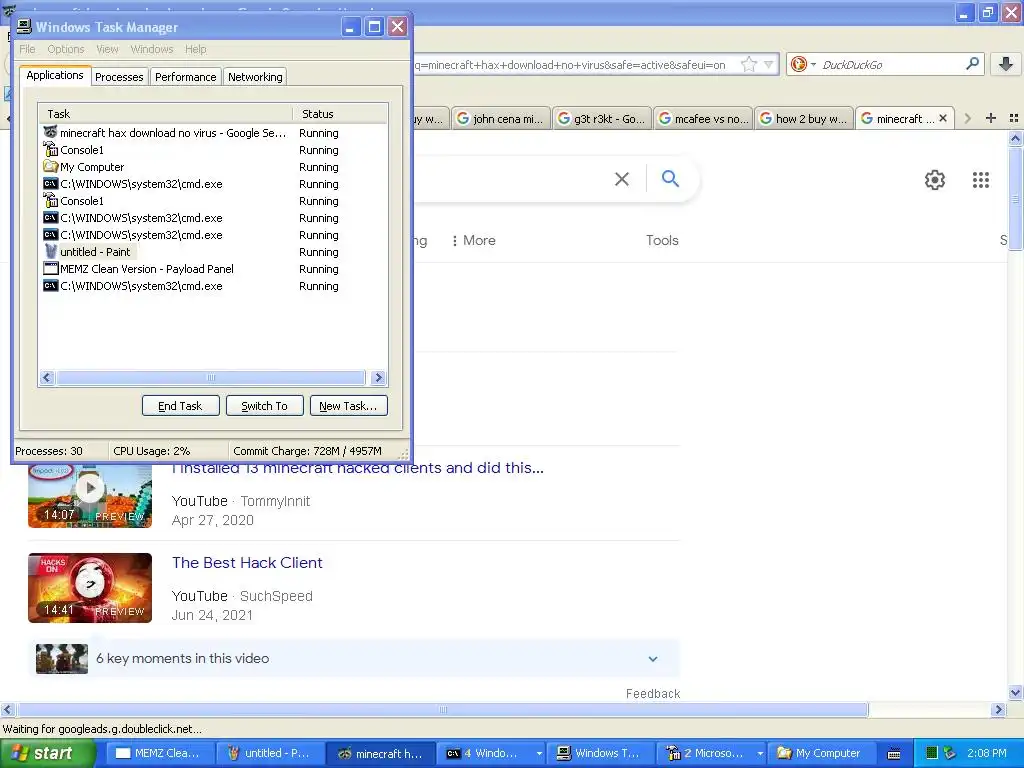Image resolution: width=1024 pixels, height=768 pixels.
Task: Switch to the Processes tab
Action: click(119, 77)
